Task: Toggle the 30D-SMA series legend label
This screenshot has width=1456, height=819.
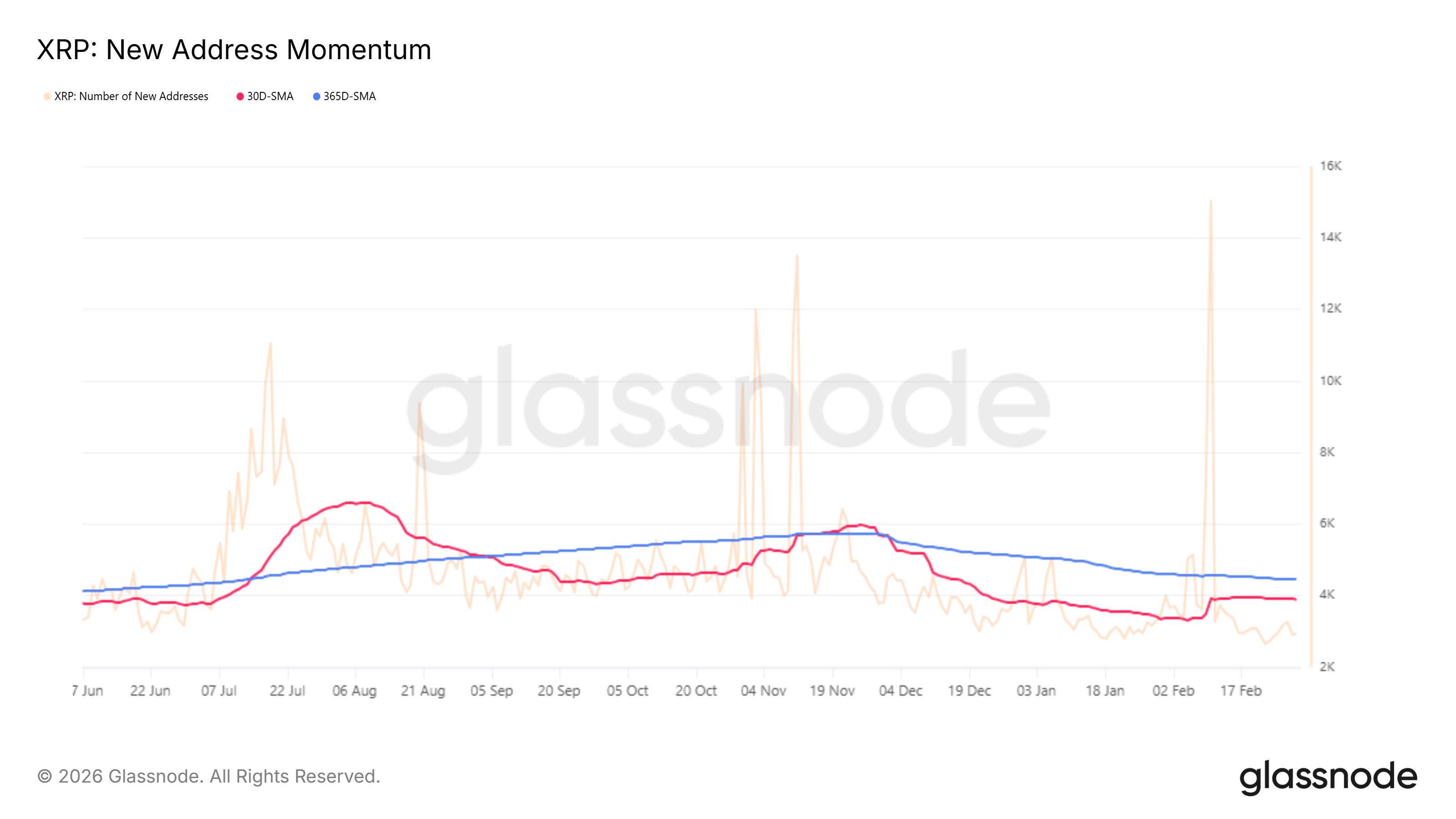Action: (x=270, y=96)
